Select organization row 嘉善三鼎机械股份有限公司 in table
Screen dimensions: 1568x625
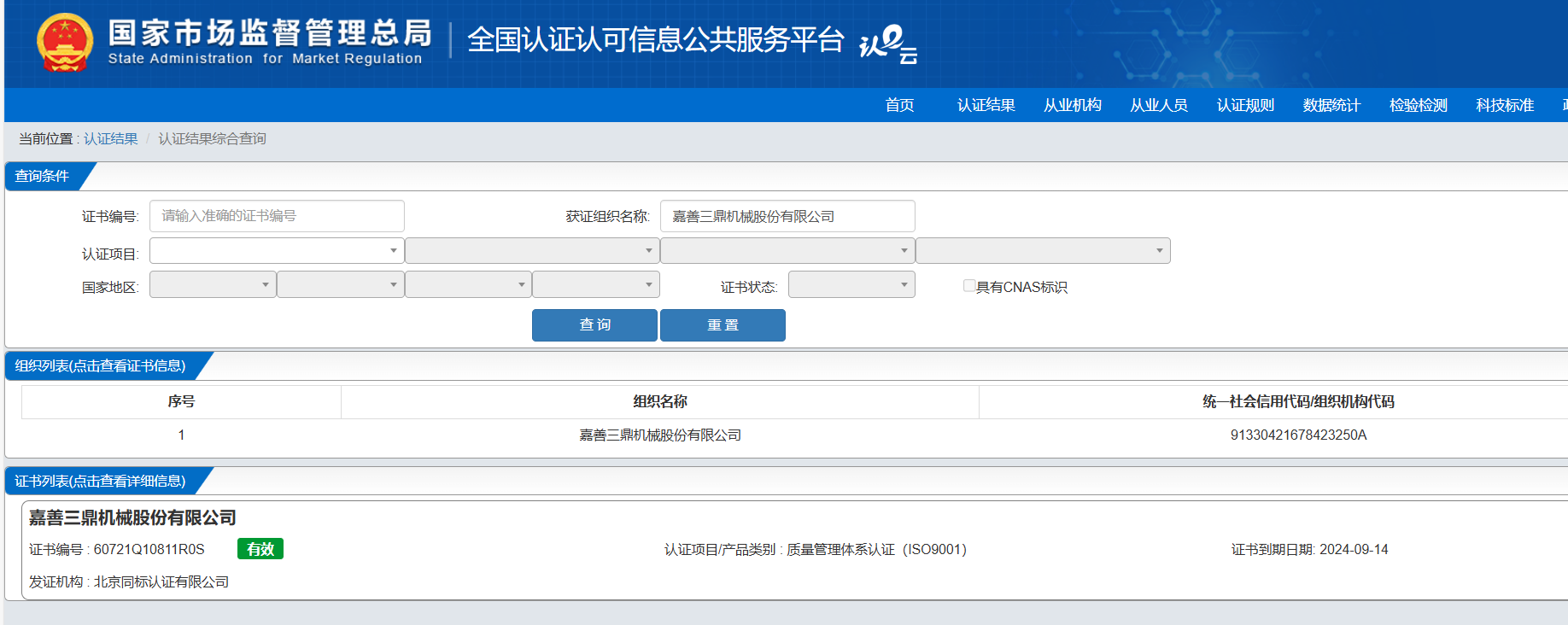660,435
